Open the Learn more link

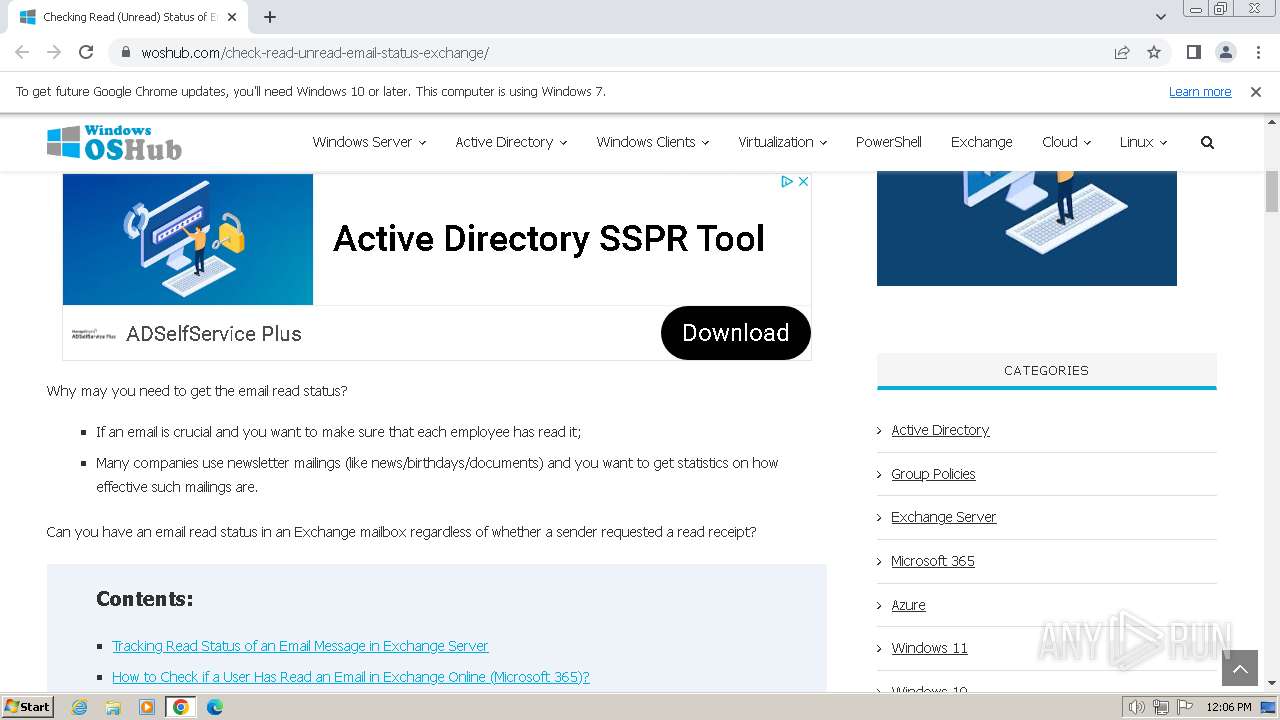click(1200, 92)
